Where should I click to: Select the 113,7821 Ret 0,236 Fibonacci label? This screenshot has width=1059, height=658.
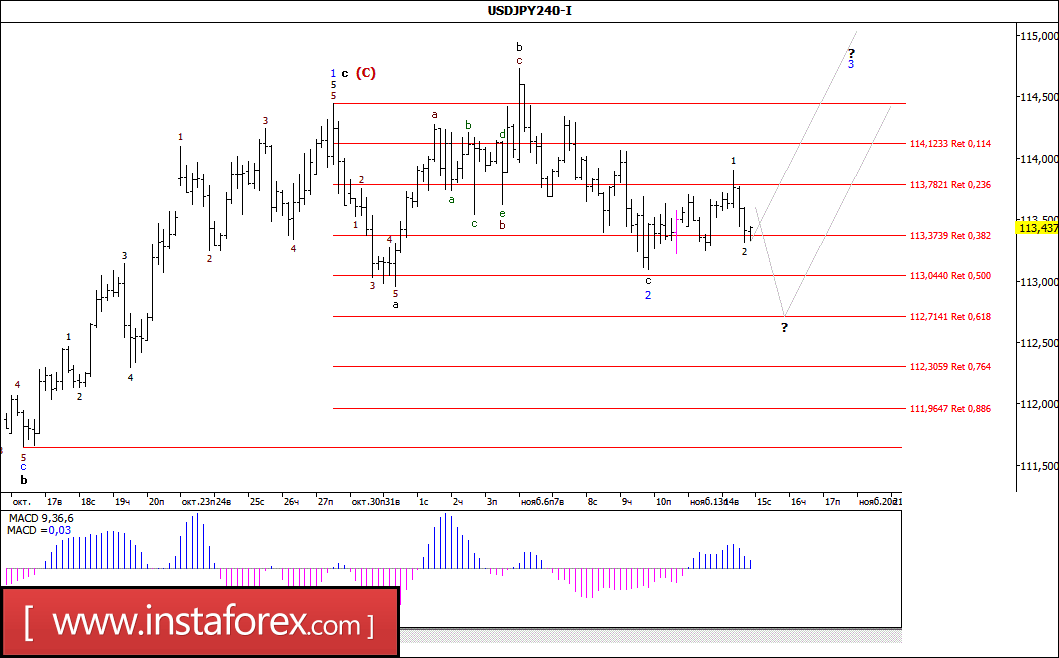tap(950, 185)
